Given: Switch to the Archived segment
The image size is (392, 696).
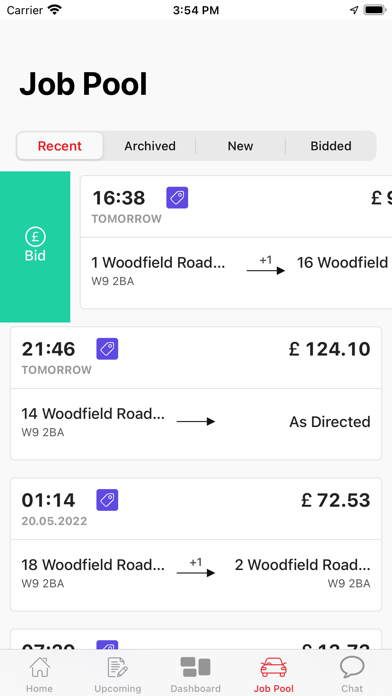Looking at the screenshot, I should tap(150, 146).
